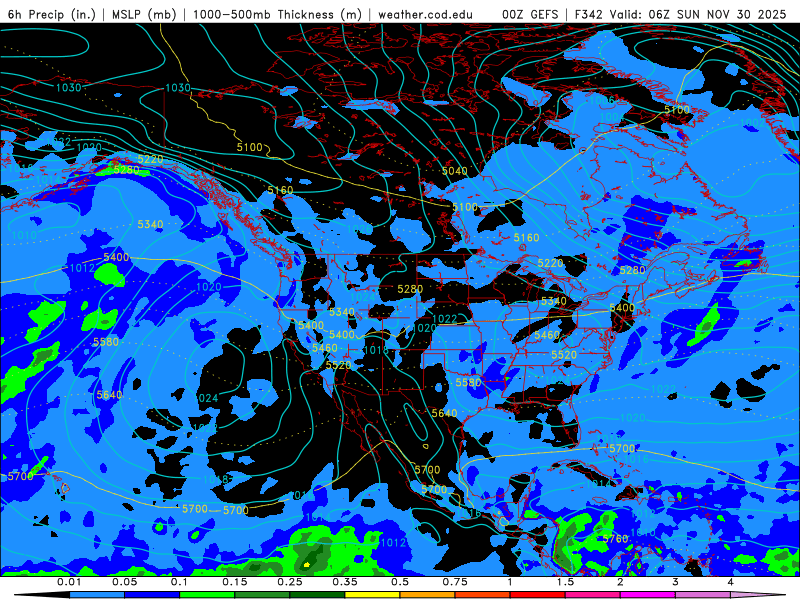Image resolution: width=800 pixels, height=600 pixels.
Task: Click the '6h Precip (in.)' title text
Action: pos(52,14)
